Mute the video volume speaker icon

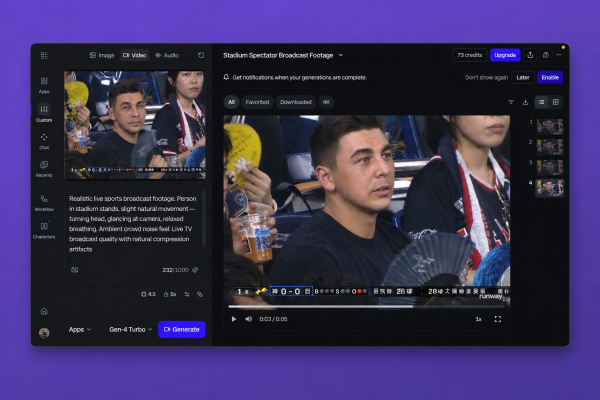(249, 319)
